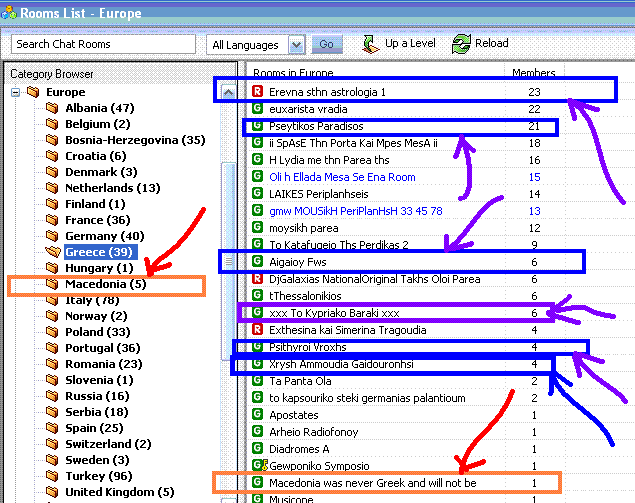Click green G icon beside Apostates

click(x=258, y=414)
